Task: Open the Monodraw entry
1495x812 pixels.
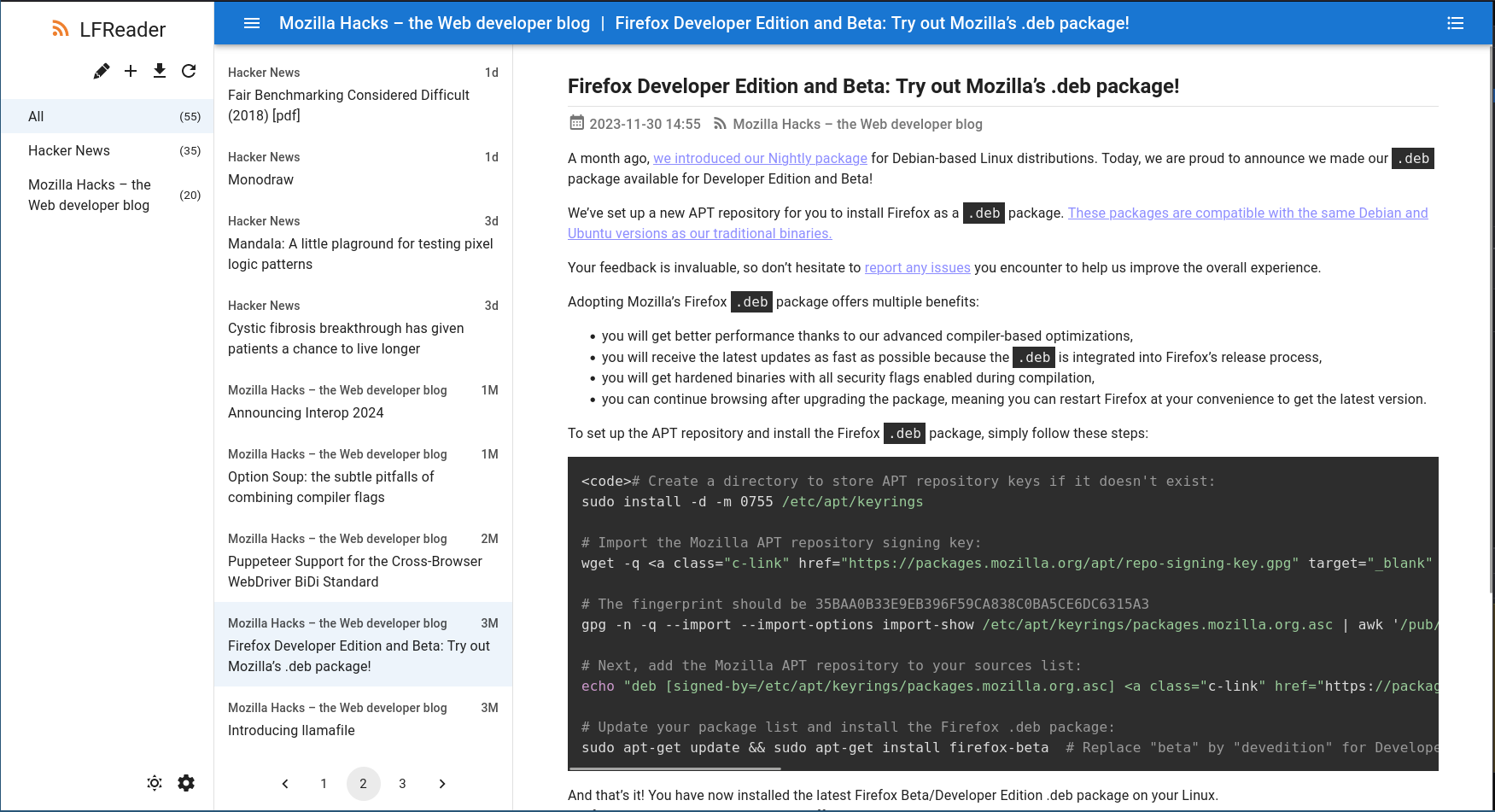Action: [363, 168]
